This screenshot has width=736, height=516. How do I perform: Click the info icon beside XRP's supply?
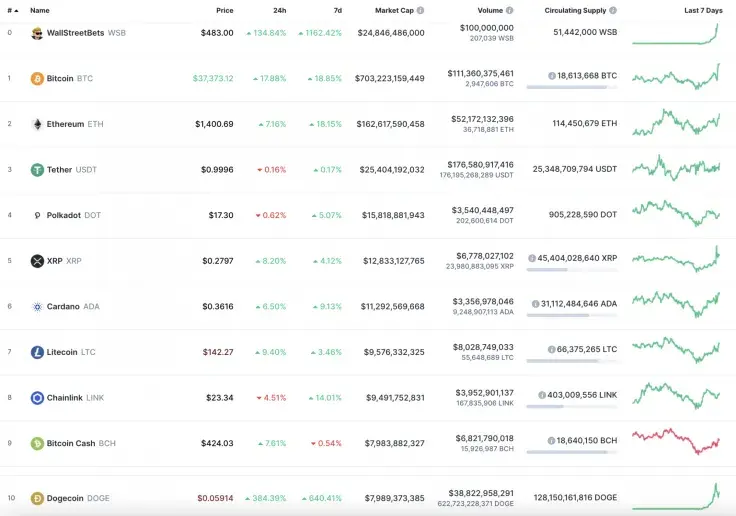[x=532, y=258]
